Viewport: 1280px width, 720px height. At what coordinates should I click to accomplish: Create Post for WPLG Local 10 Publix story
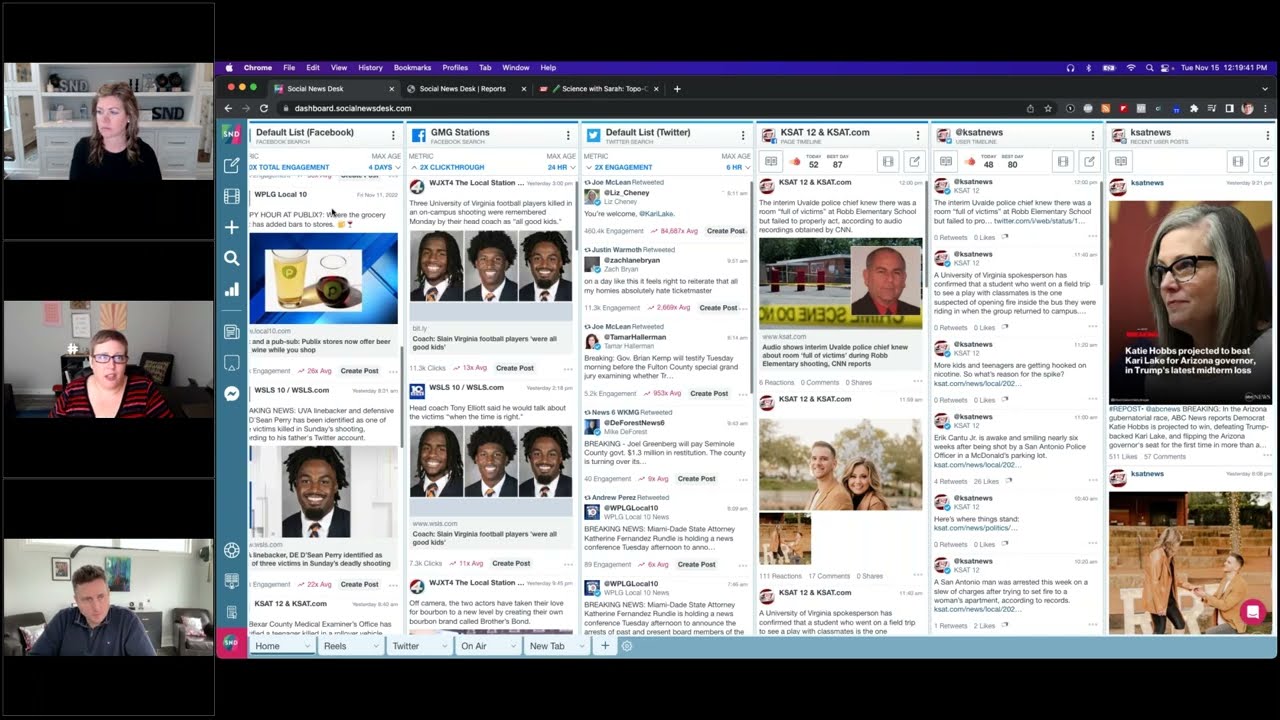[359, 371]
